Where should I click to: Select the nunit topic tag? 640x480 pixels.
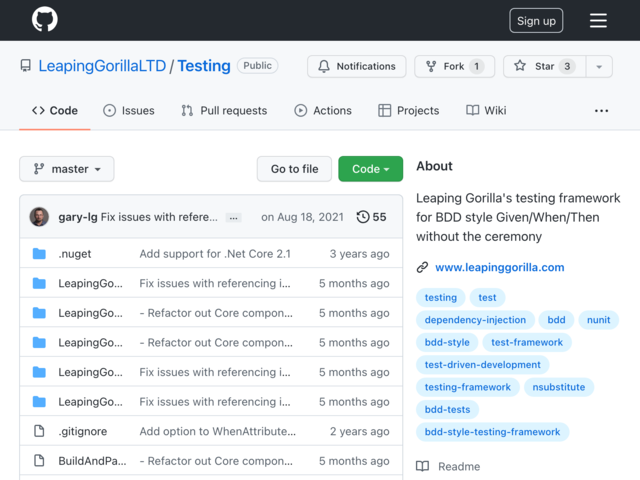[598, 320]
